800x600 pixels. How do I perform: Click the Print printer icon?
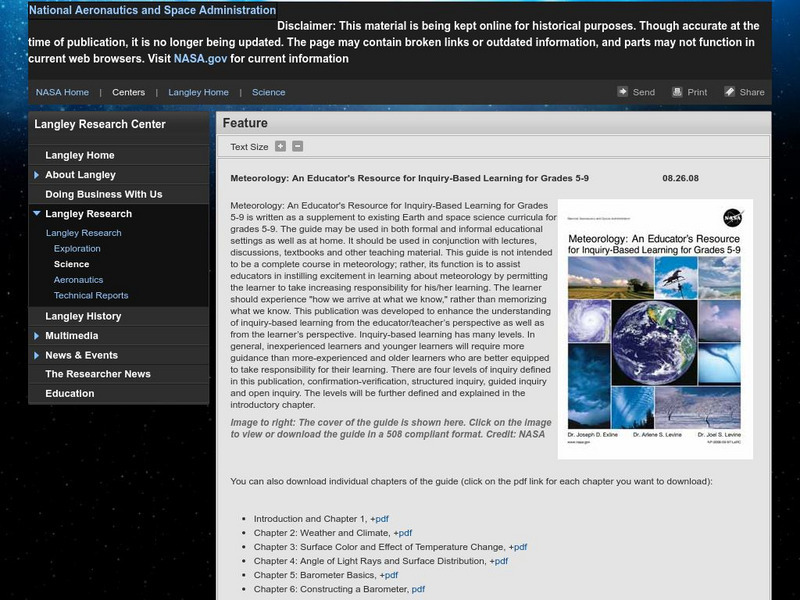point(677,92)
